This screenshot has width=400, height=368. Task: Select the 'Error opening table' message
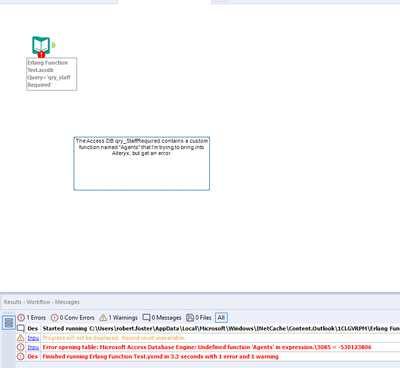click(207, 347)
